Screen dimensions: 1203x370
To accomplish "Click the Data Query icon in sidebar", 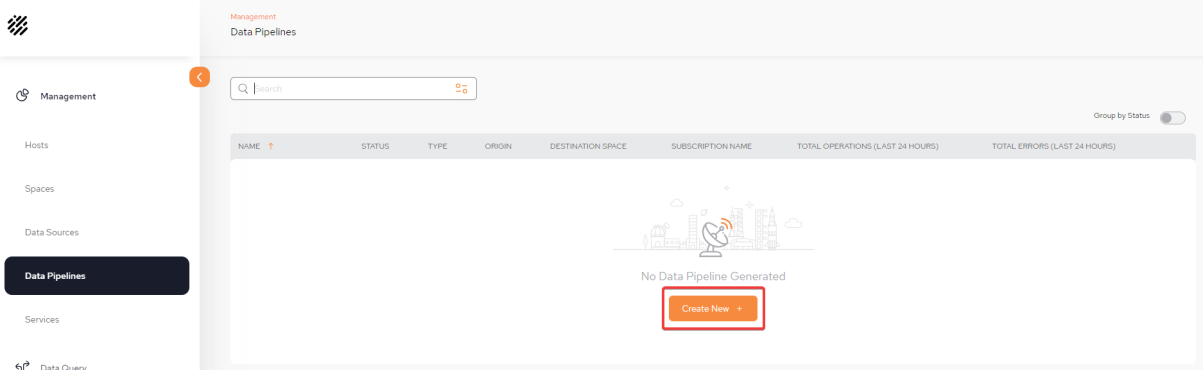I will [22, 365].
